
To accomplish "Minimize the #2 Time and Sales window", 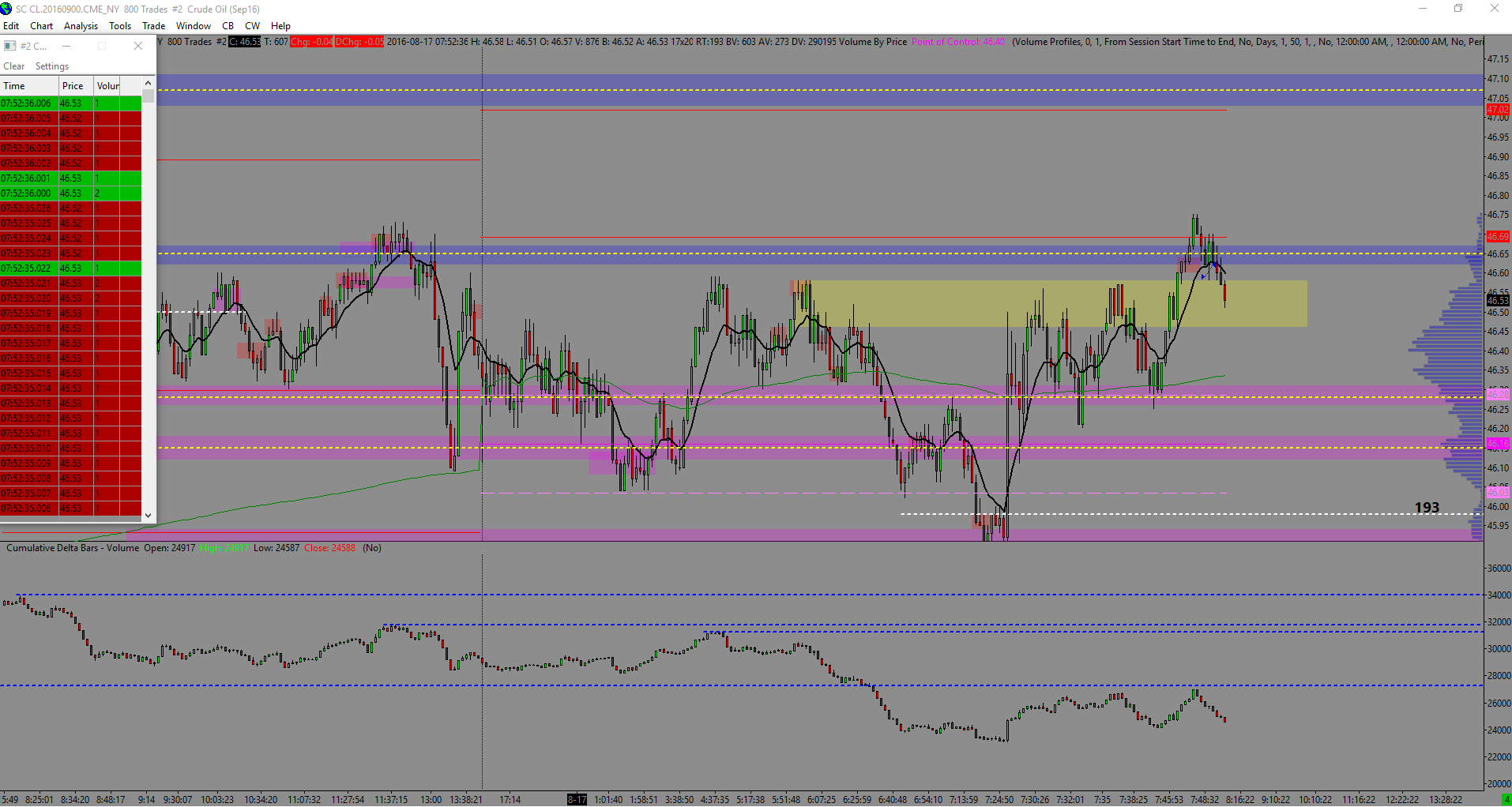I will pos(66,46).
